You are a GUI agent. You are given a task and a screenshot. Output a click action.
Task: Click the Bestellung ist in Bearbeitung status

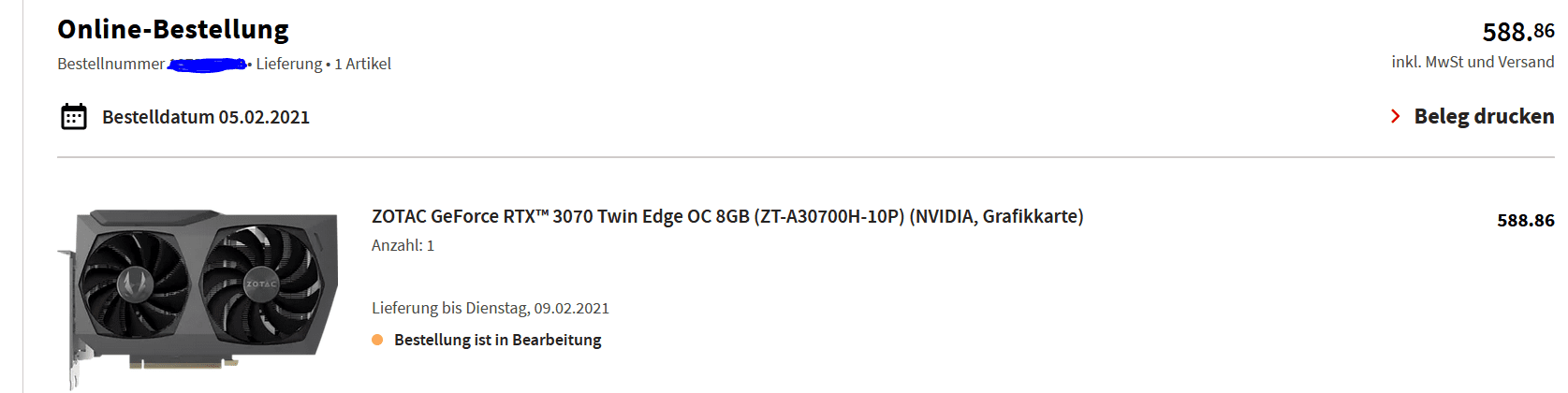(x=497, y=340)
